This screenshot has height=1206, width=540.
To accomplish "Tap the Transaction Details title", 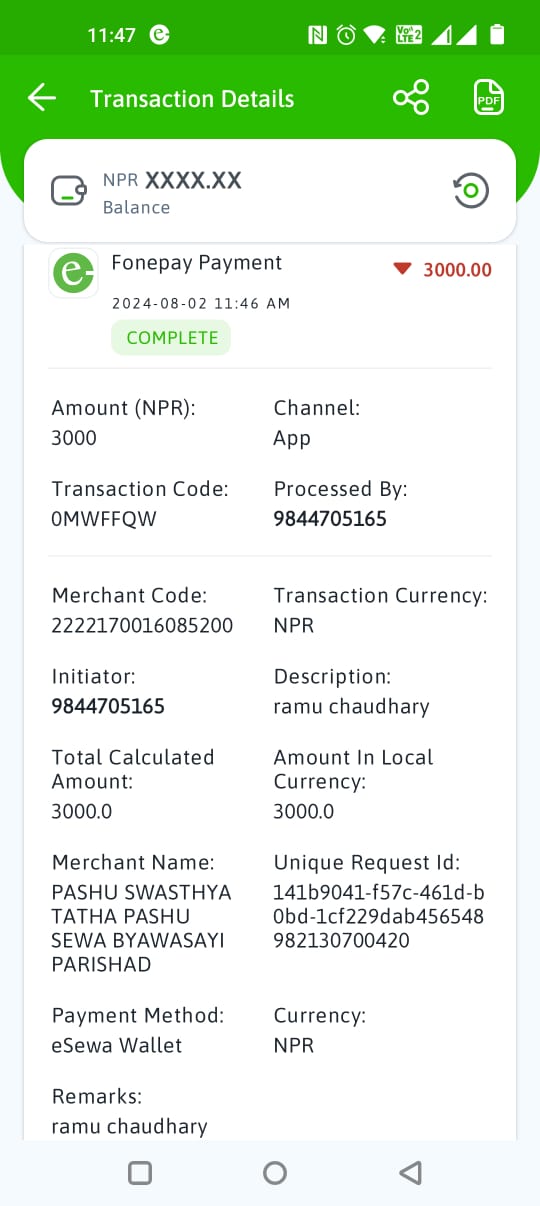I will [x=192, y=99].
